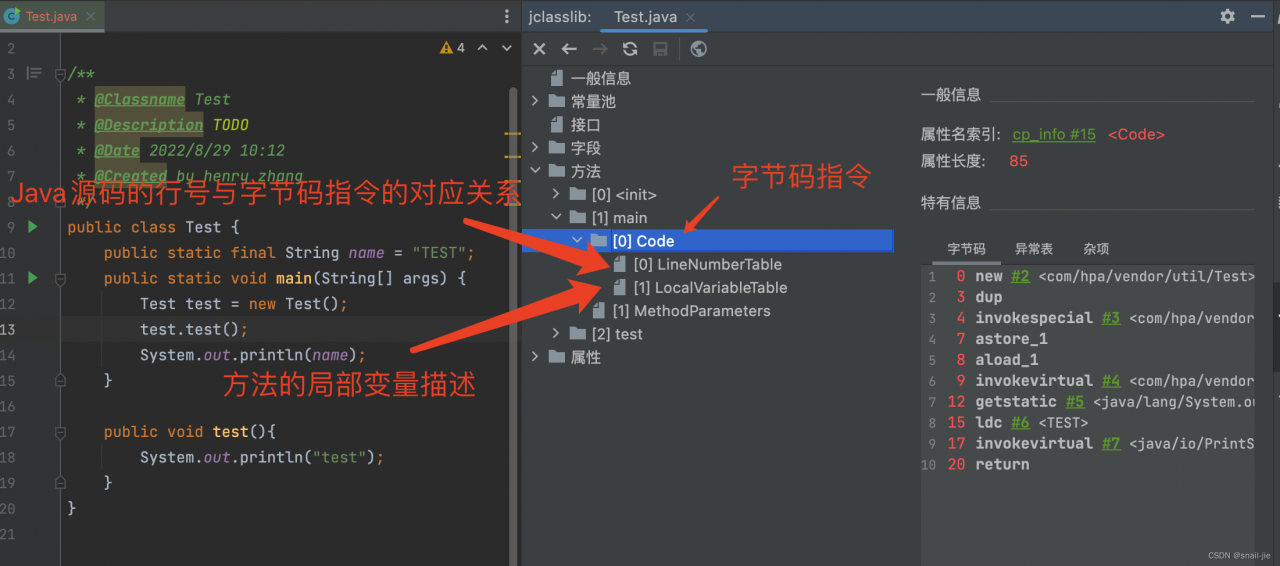Expand the [2] test method
This screenshot has height=566, width=1280.
(557, 334)
